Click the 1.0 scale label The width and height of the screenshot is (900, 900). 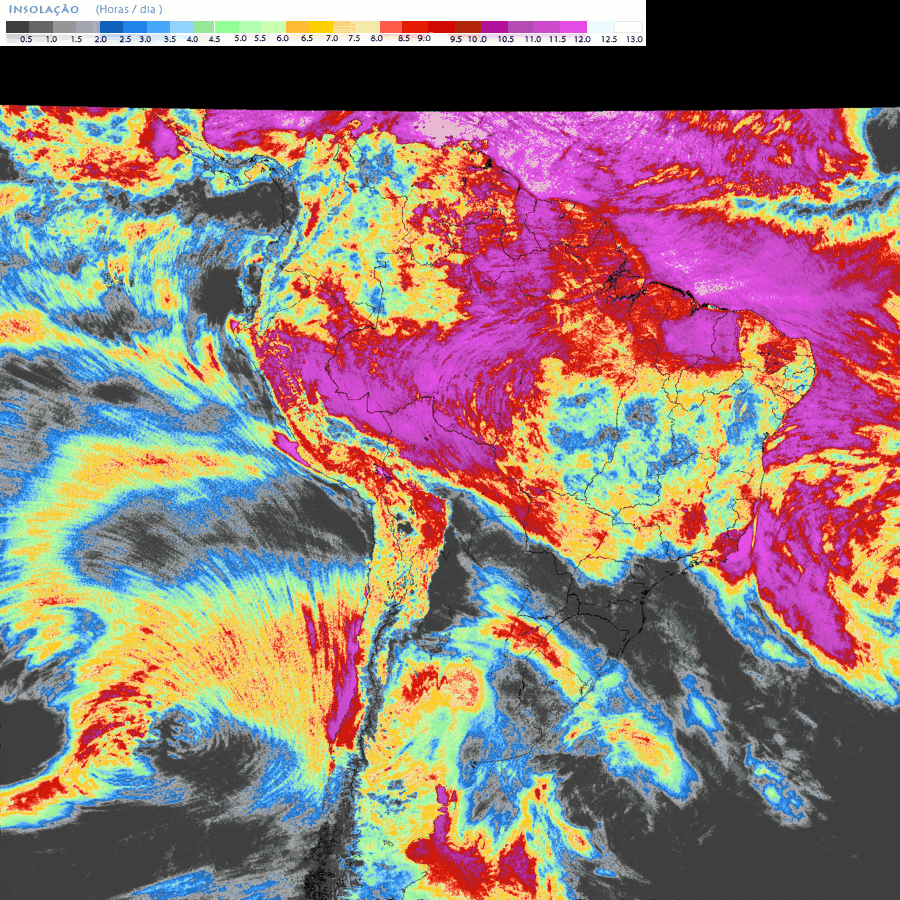coord(51,40)
